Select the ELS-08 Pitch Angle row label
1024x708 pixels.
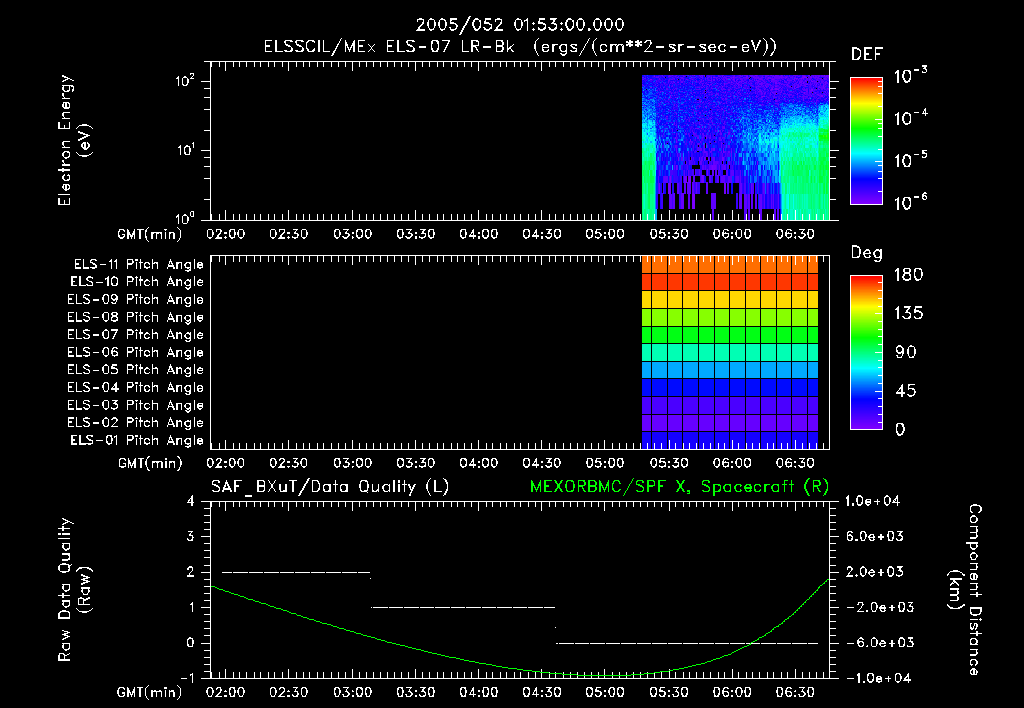(x=136, y=317)
